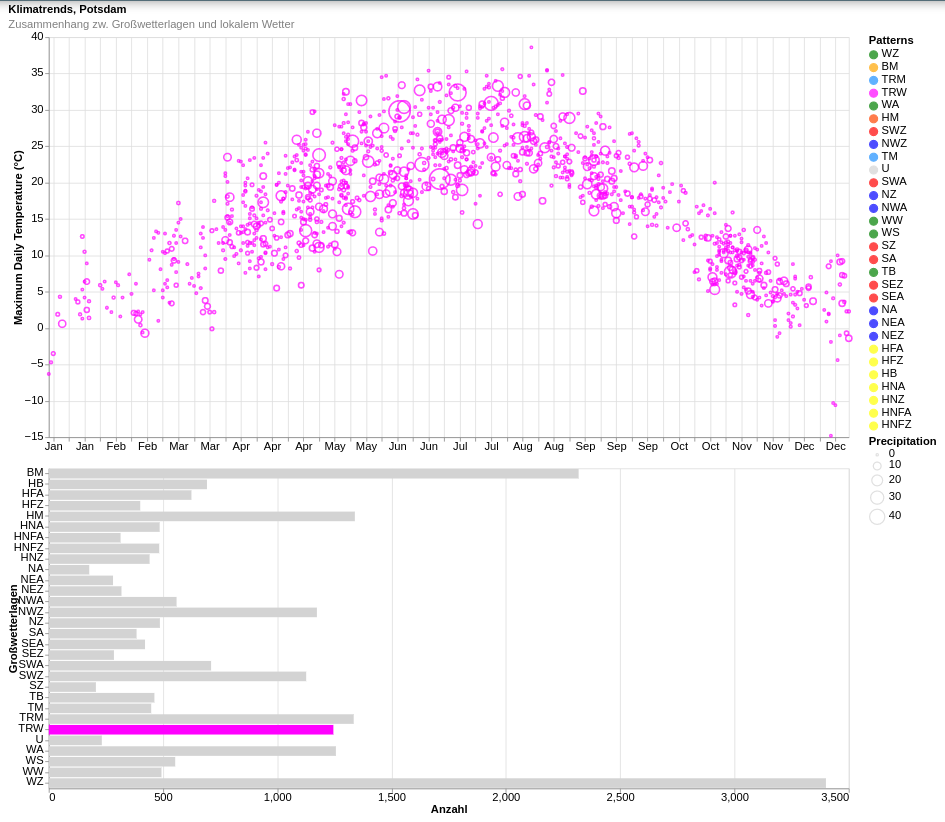Screen dimensions: 945x822
Task: Select the NWZ bar in the histogram
Action: pyautogui.click(x=182, y=612)
